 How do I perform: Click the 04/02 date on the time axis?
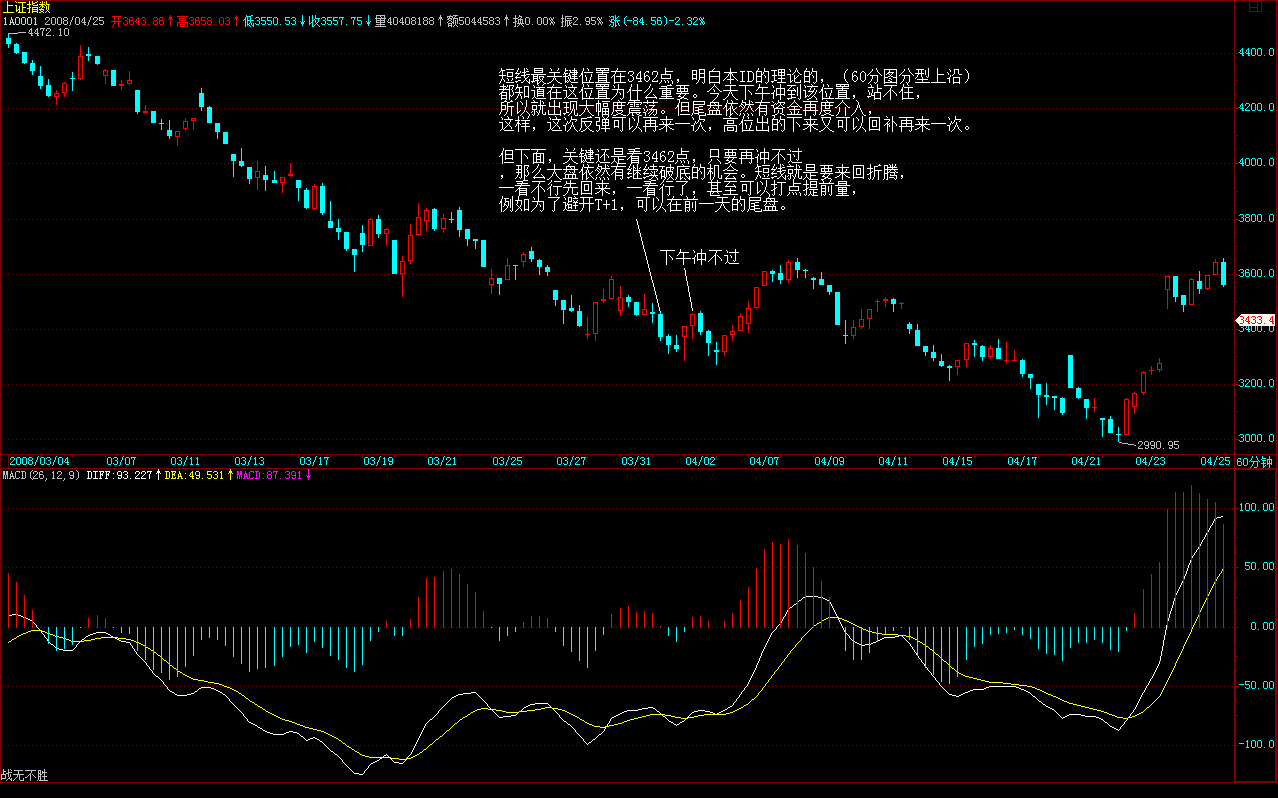point(700,461)
